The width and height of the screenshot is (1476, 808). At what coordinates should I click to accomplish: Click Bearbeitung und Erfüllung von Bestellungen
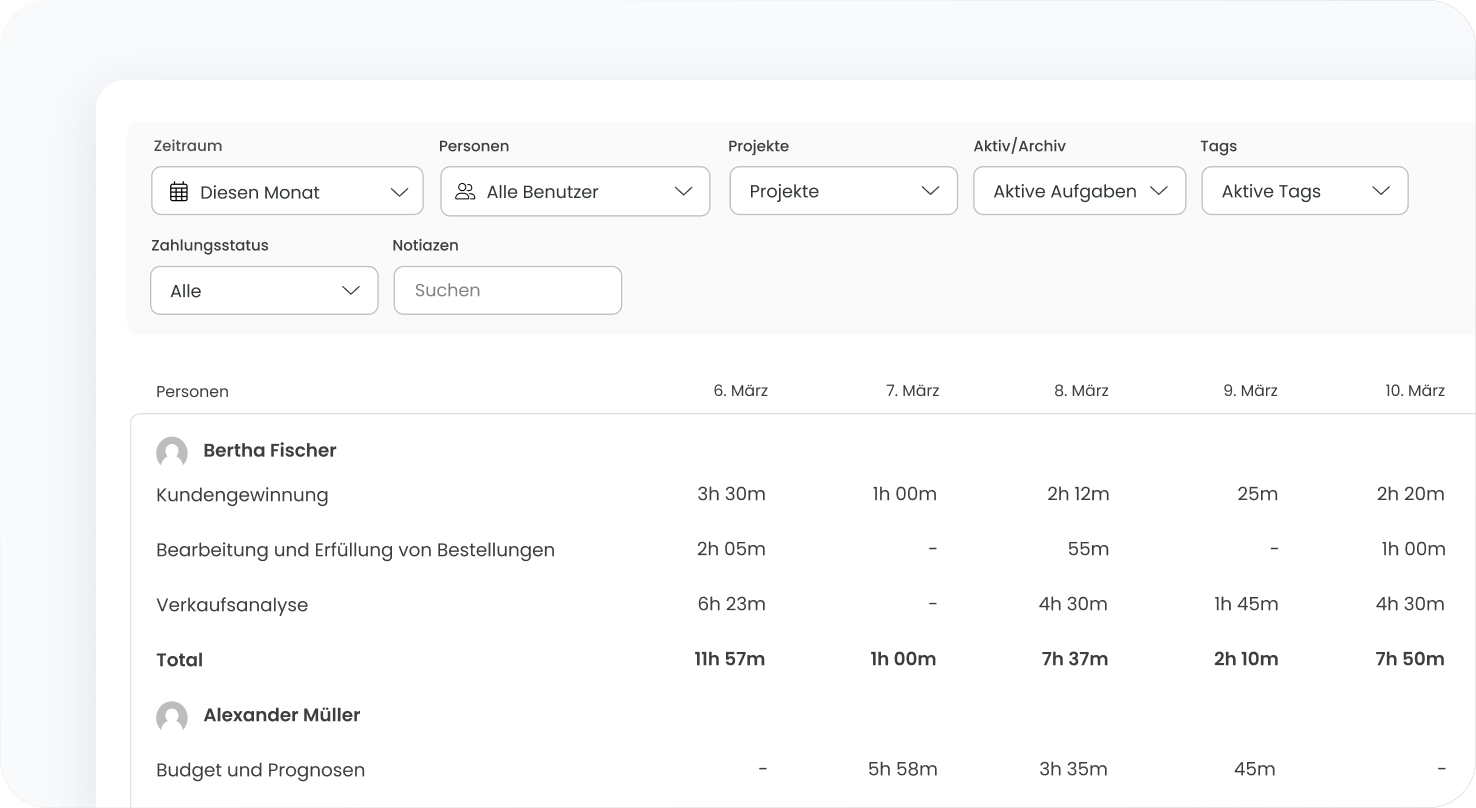[x=355, y=550]
